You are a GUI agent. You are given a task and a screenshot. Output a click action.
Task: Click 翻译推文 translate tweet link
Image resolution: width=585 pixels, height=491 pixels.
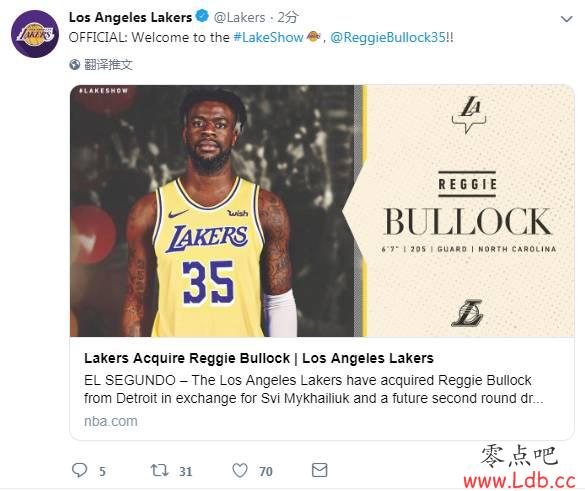point(108,65)
